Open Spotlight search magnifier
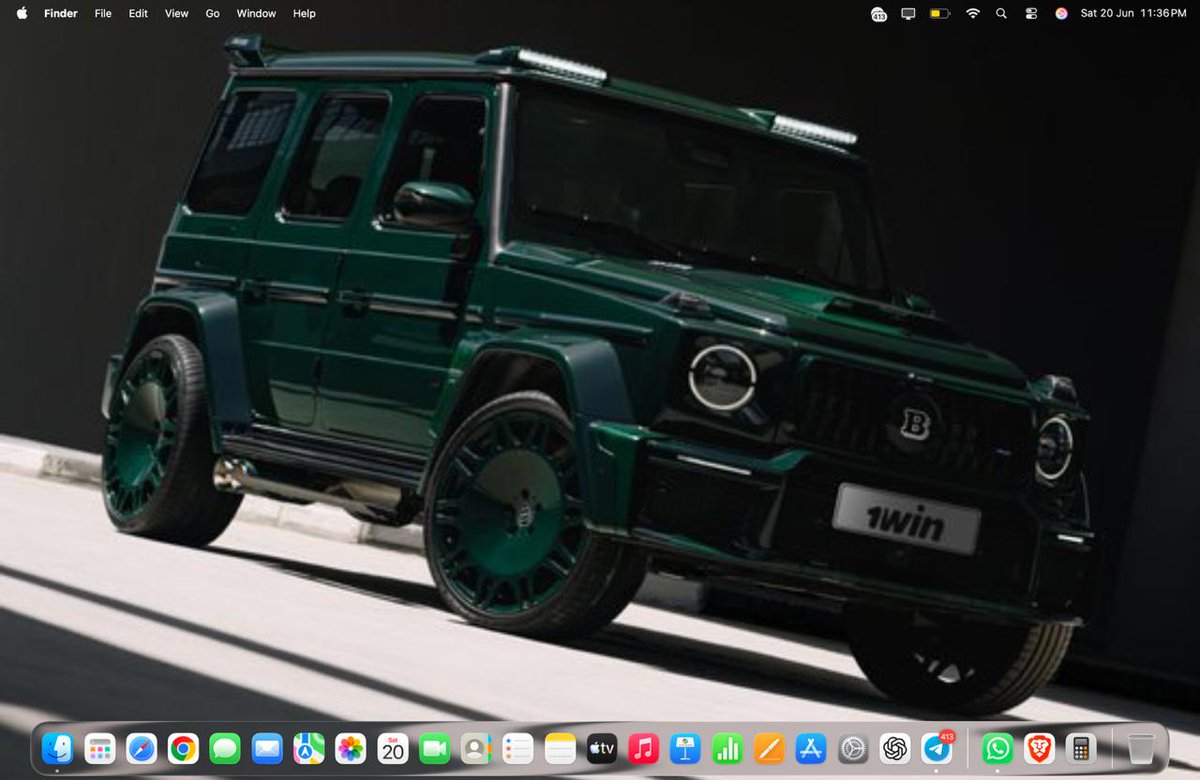Screen dimensions: 1200x780 (x=1001, y=13)
